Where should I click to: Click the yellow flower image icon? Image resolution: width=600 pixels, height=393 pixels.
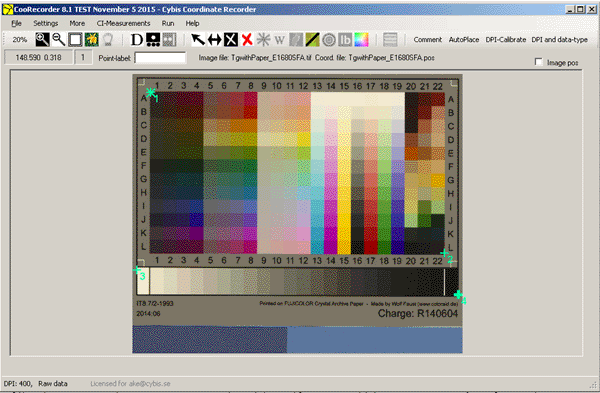91,39
